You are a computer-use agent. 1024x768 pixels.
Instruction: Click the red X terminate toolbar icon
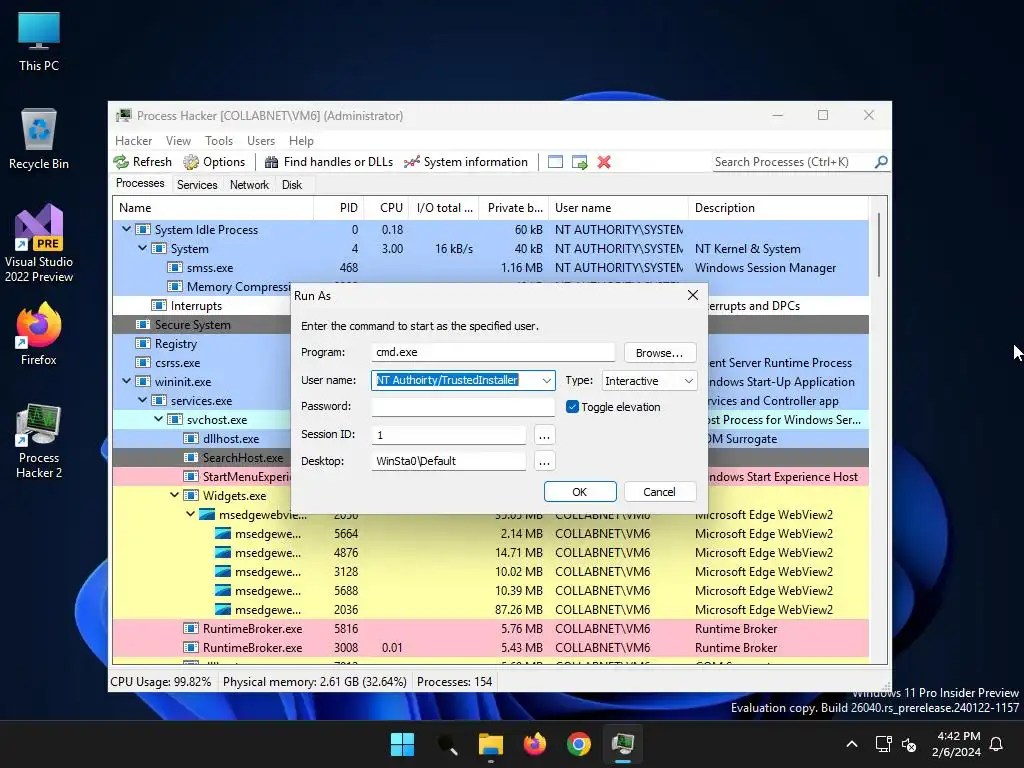604,162
